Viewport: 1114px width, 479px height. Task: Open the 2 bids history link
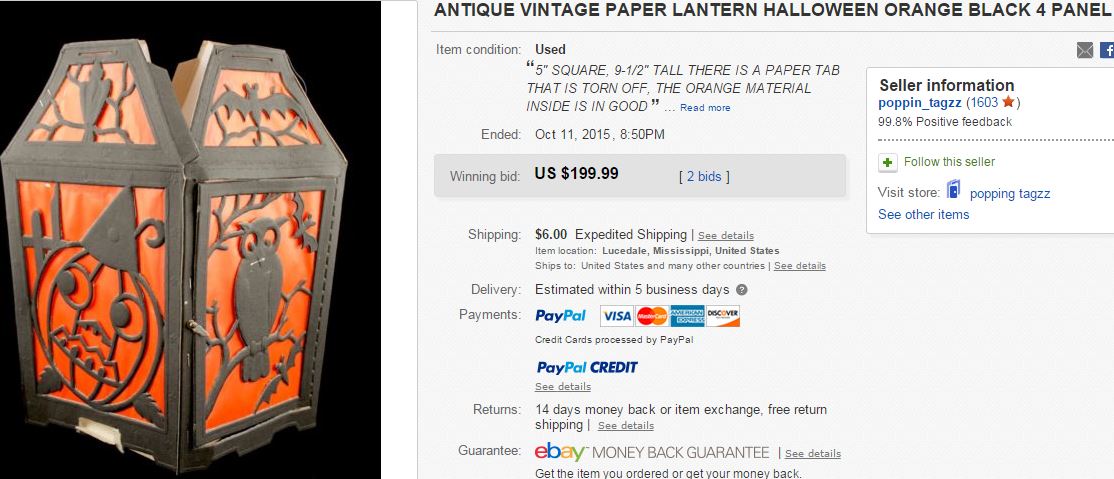coord(704,176)
